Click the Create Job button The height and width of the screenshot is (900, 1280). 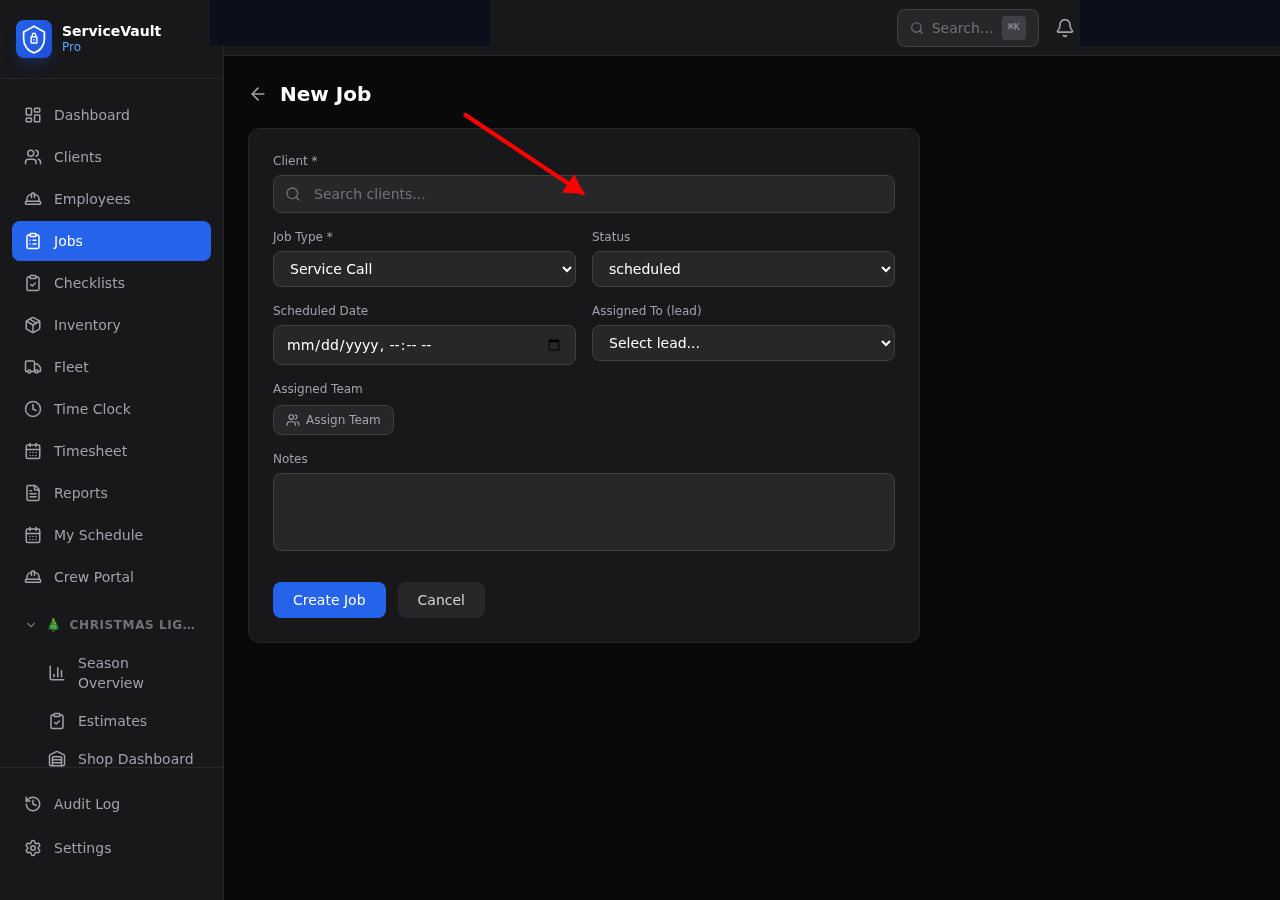[x=329, y=600]
